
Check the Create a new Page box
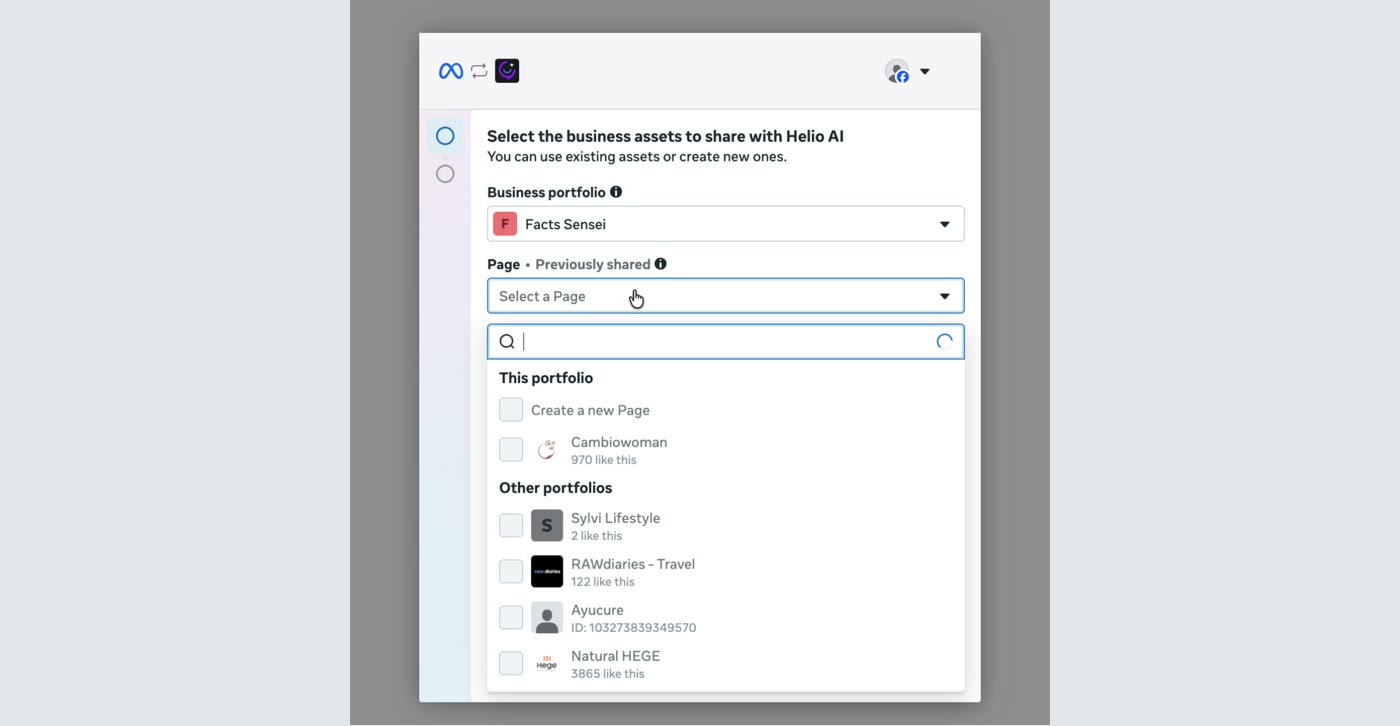click(511, 410)
